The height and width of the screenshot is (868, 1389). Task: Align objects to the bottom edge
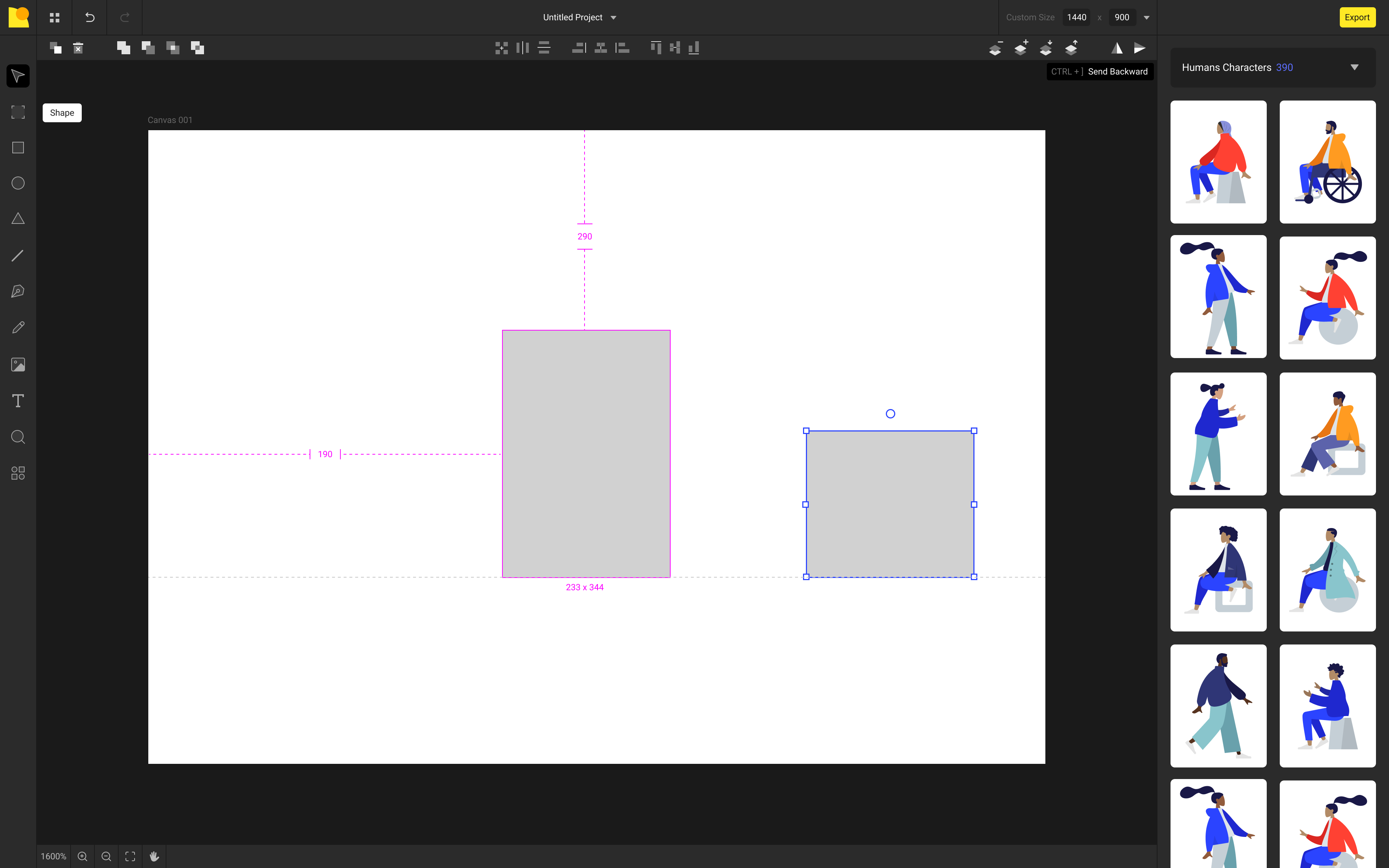[x=693, y=48]
